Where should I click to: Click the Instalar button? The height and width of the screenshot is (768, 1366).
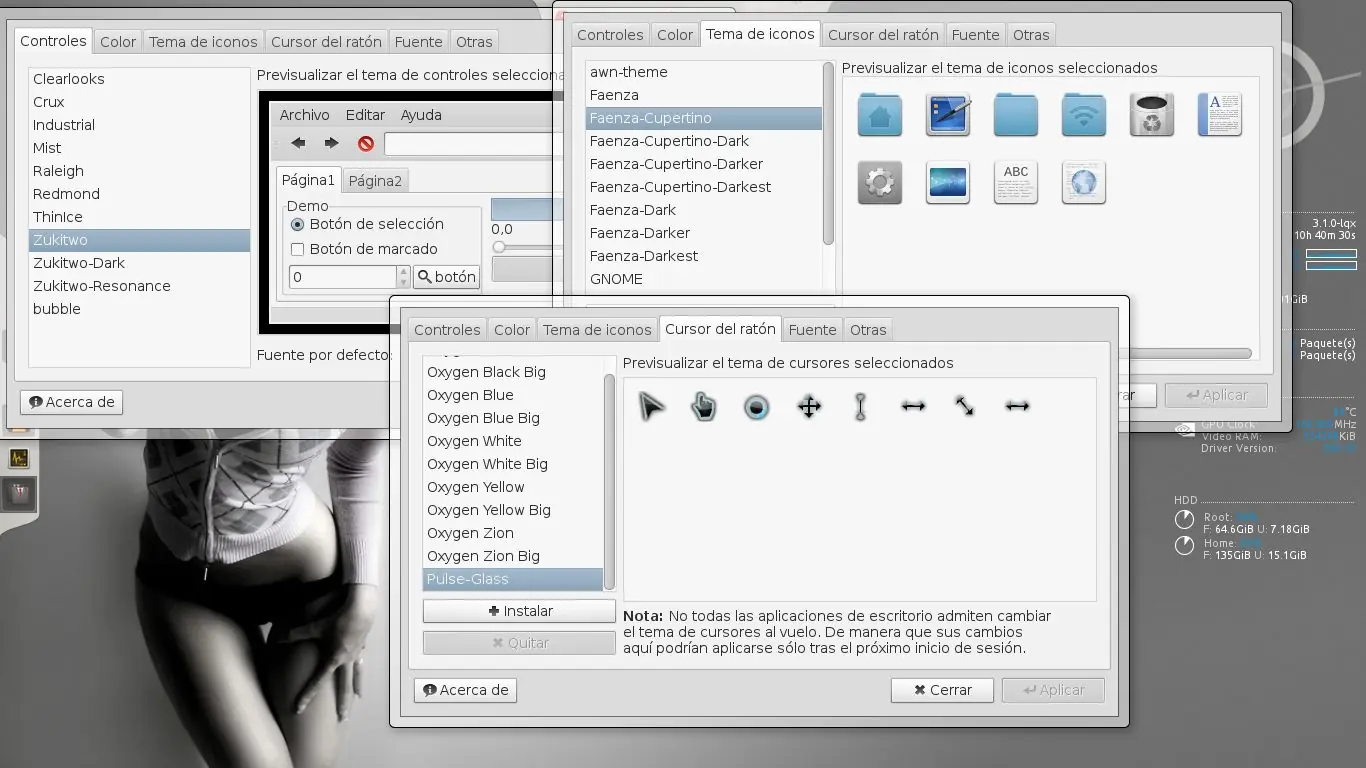519,611
